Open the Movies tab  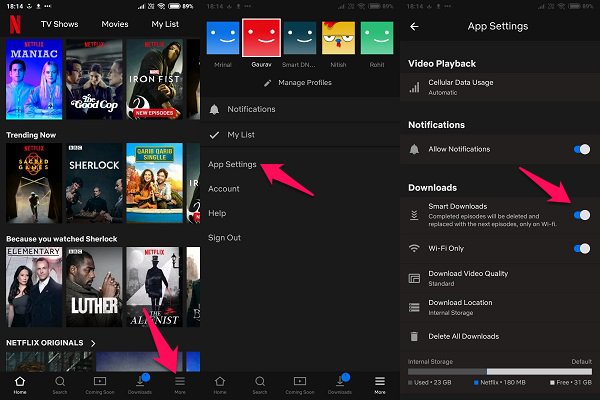(x=115, y=24)
